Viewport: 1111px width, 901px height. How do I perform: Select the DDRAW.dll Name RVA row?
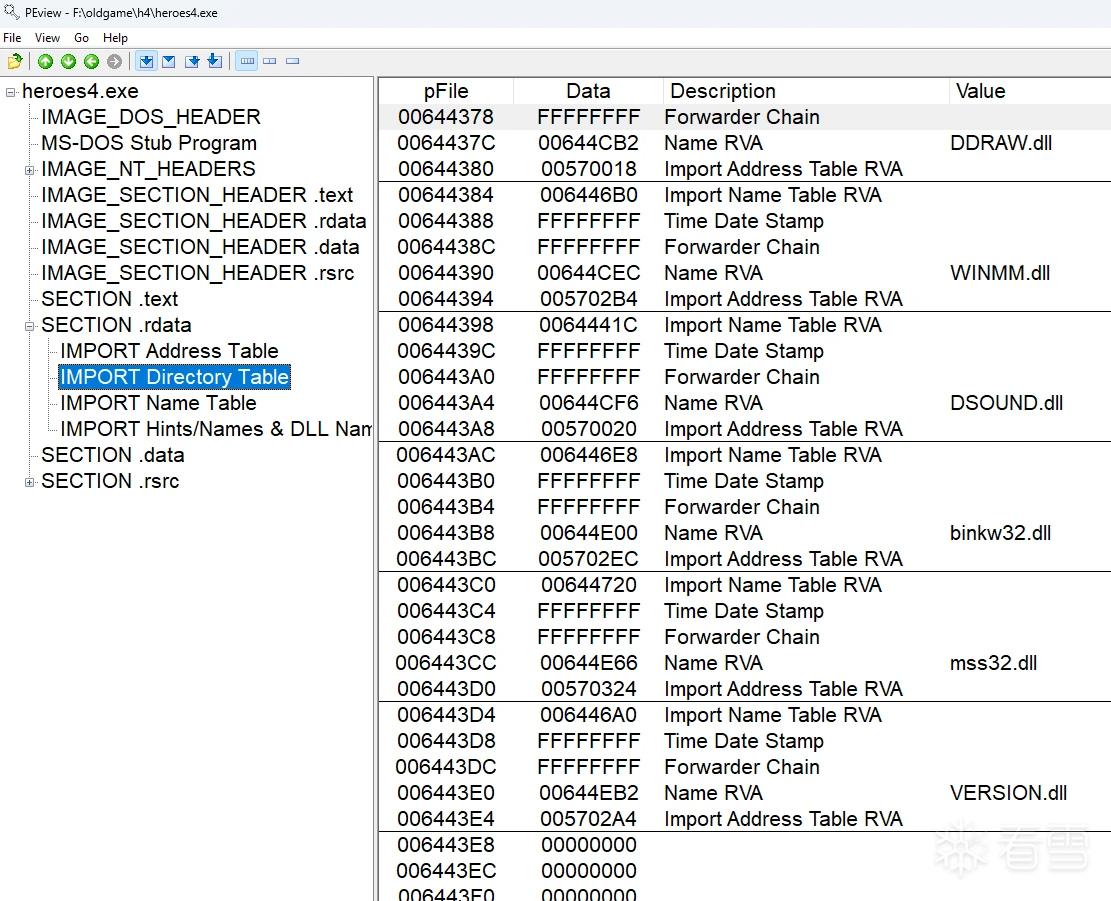(744, 143)
